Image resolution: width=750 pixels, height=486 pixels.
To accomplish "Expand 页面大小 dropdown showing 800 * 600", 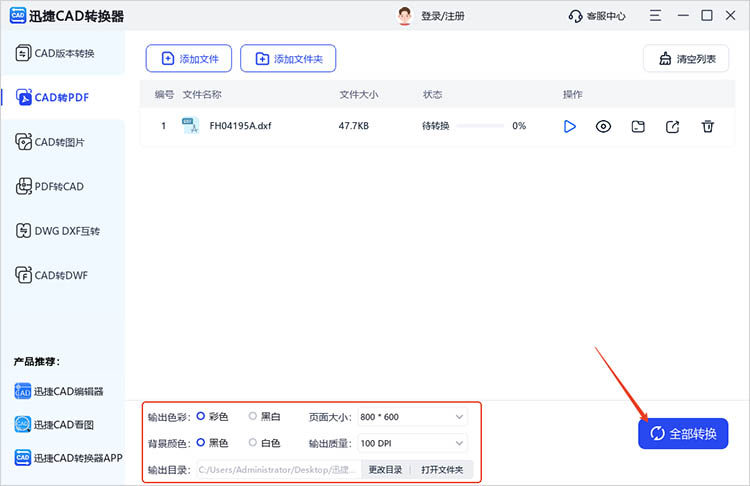I will point(412,417).
